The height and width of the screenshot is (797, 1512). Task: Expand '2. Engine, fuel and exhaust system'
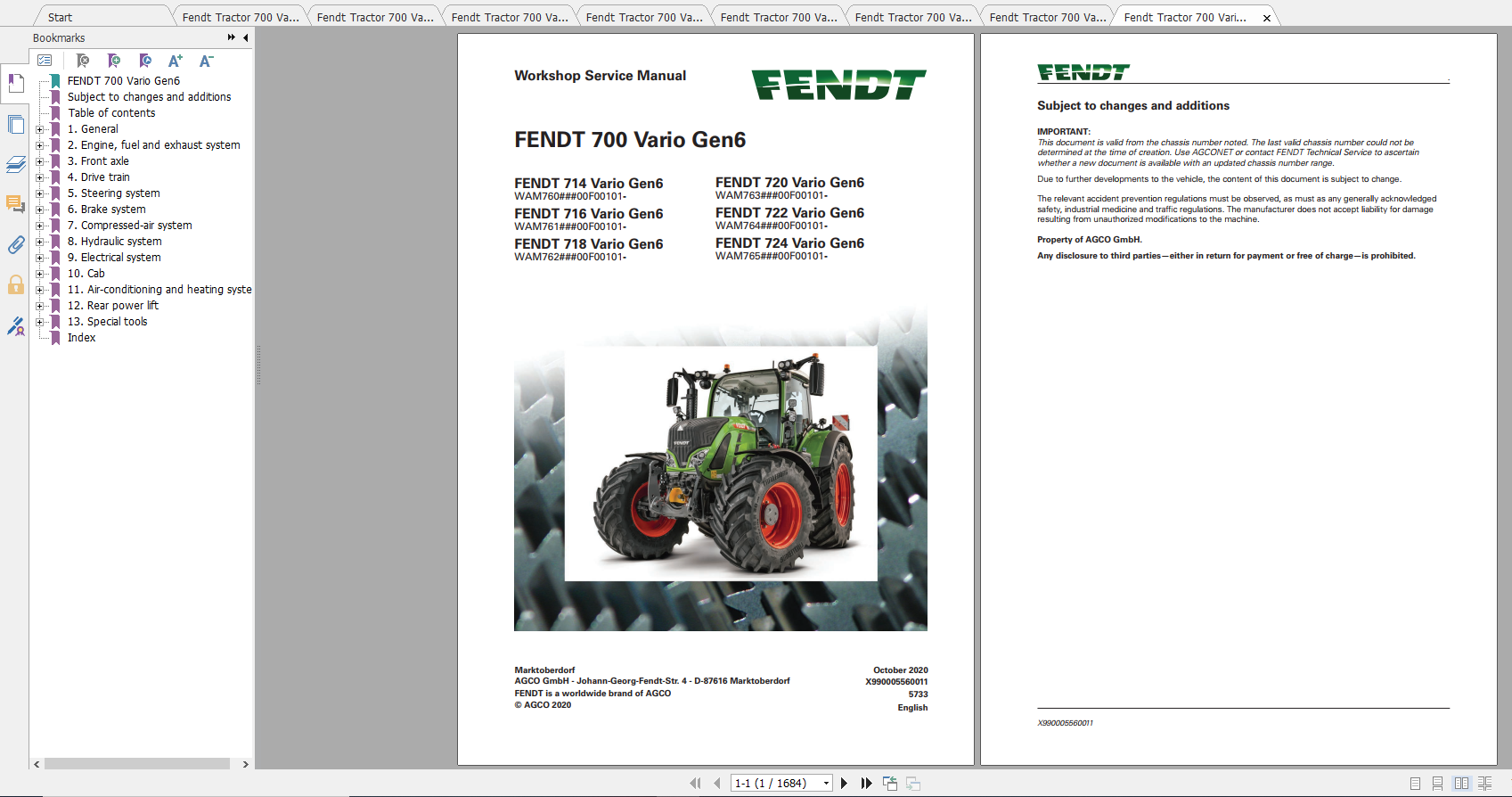pyautogui.click(x=39, y=145)
